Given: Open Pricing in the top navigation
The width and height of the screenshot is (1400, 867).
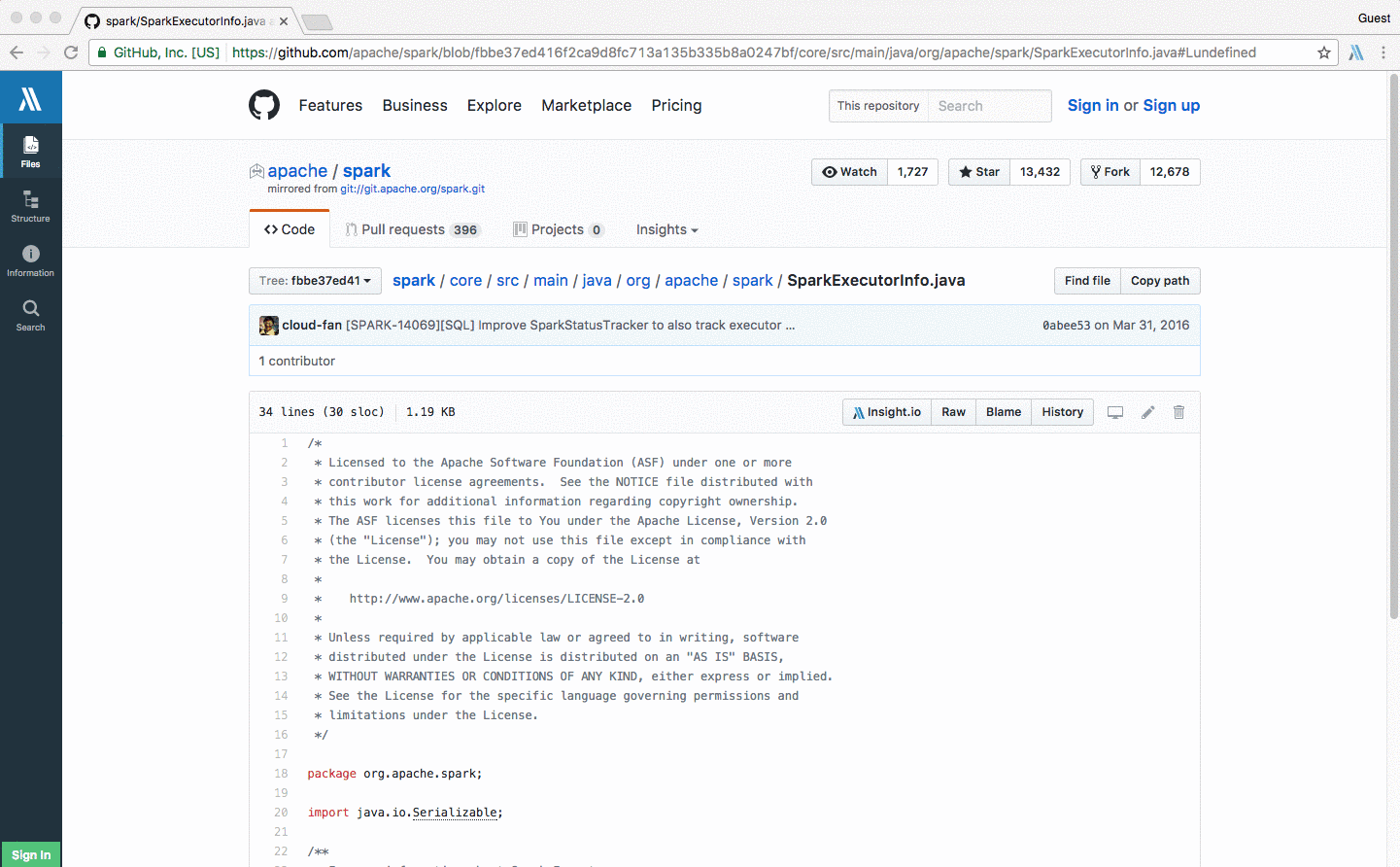Looking at the screenshot, I should coord(676,105).
